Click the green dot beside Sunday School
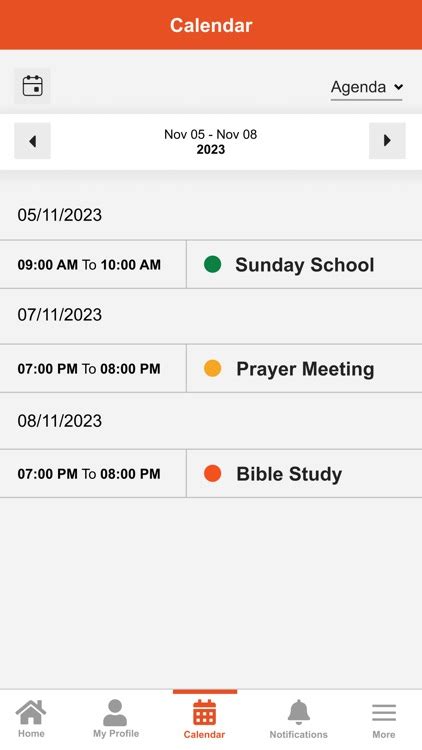The width and height of the screenshot is (422, 750). tap(212, 265)
